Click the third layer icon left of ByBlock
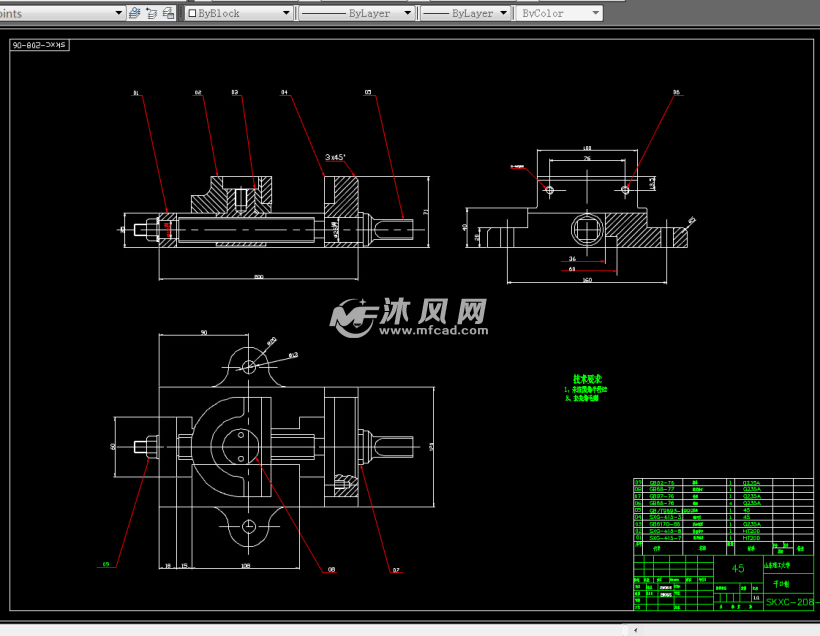820x636 pixels. (x=169, y=13)
